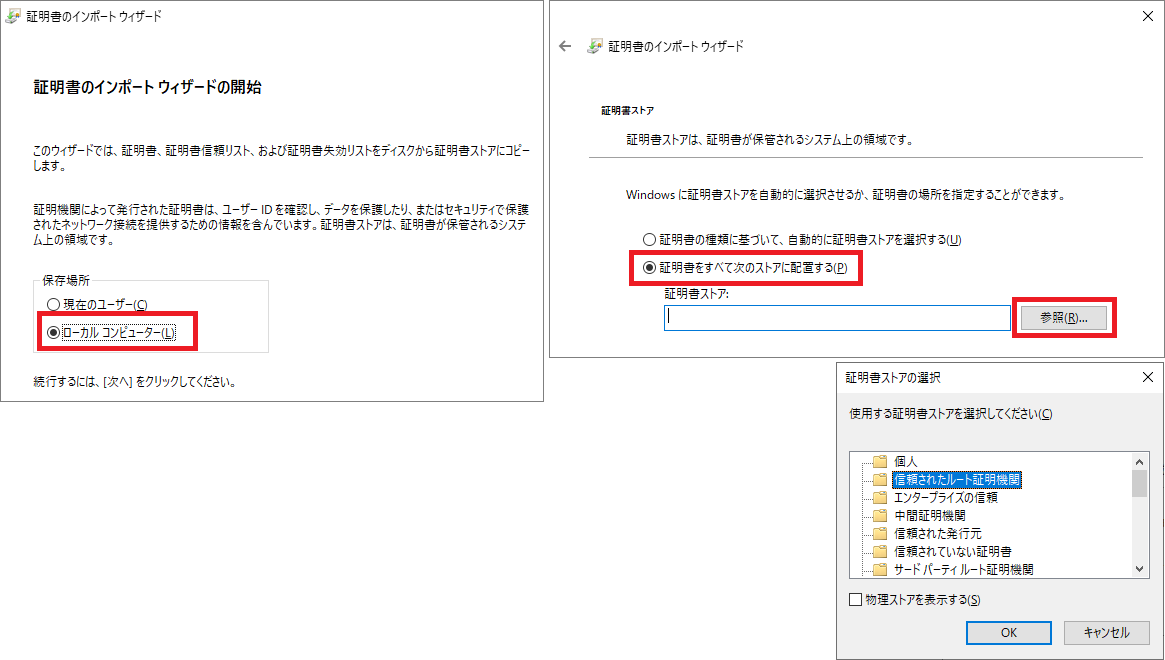Click the 信頼されていない証明書 folder icon

[880, 551]
